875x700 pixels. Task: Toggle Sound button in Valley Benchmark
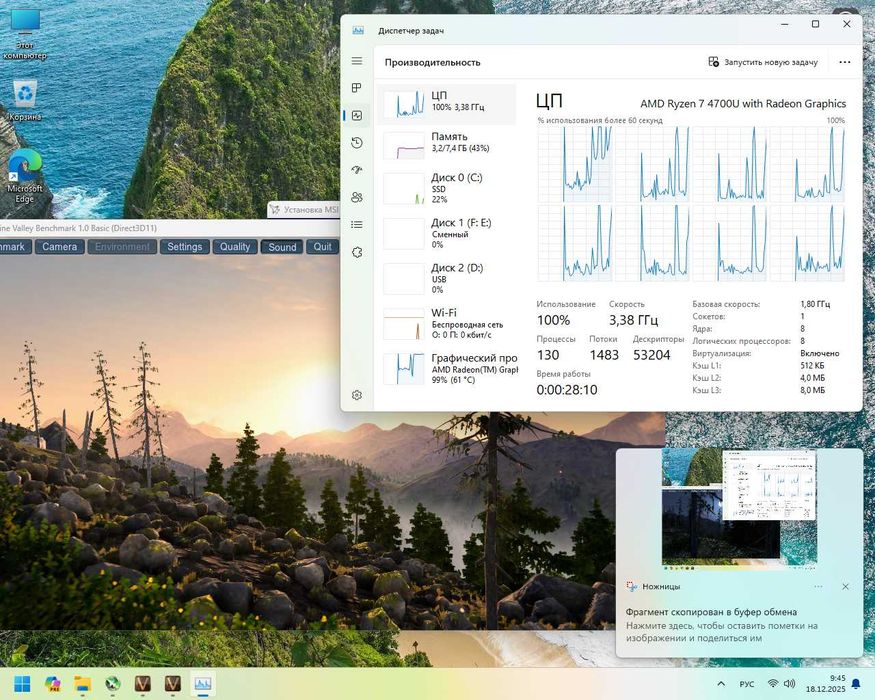[282, 247]
